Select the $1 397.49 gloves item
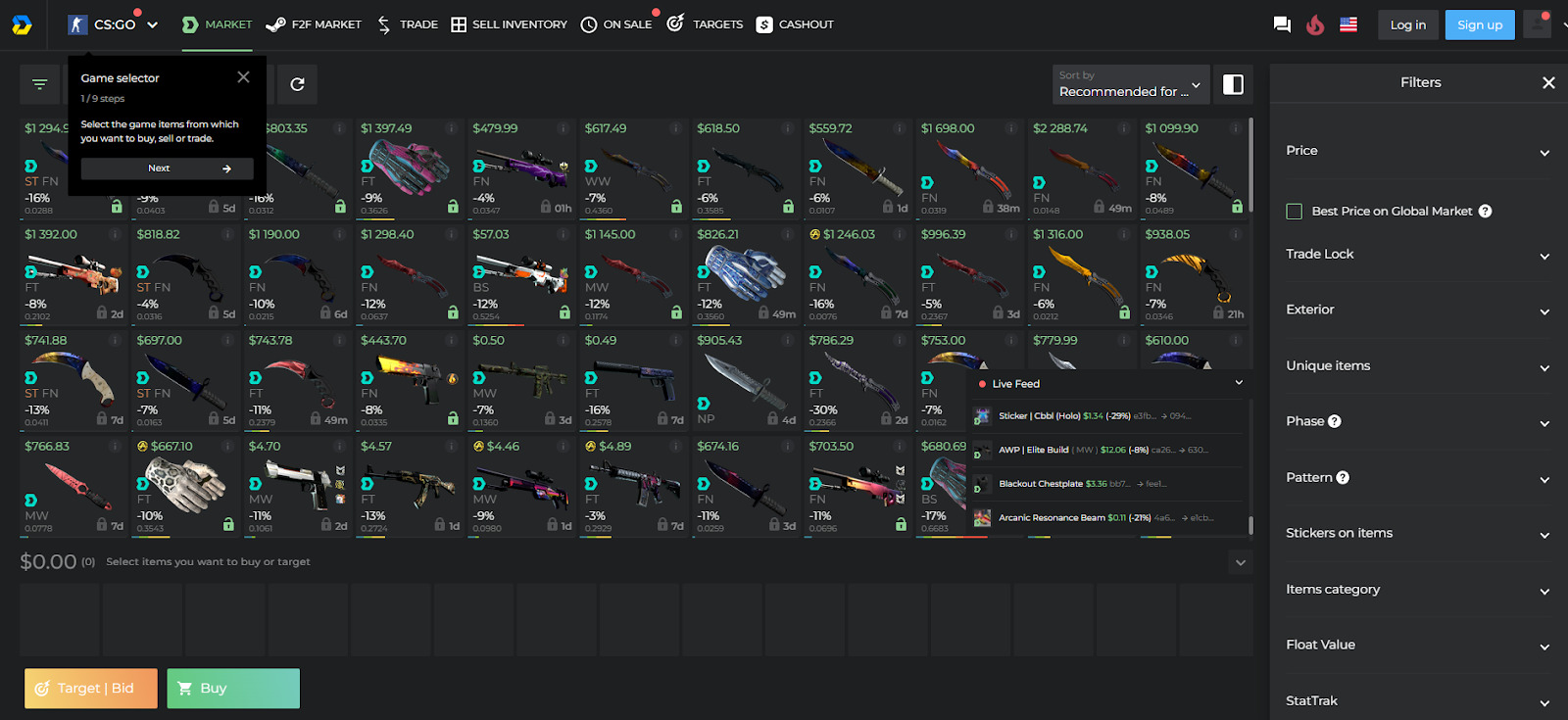 coord(410,168)
